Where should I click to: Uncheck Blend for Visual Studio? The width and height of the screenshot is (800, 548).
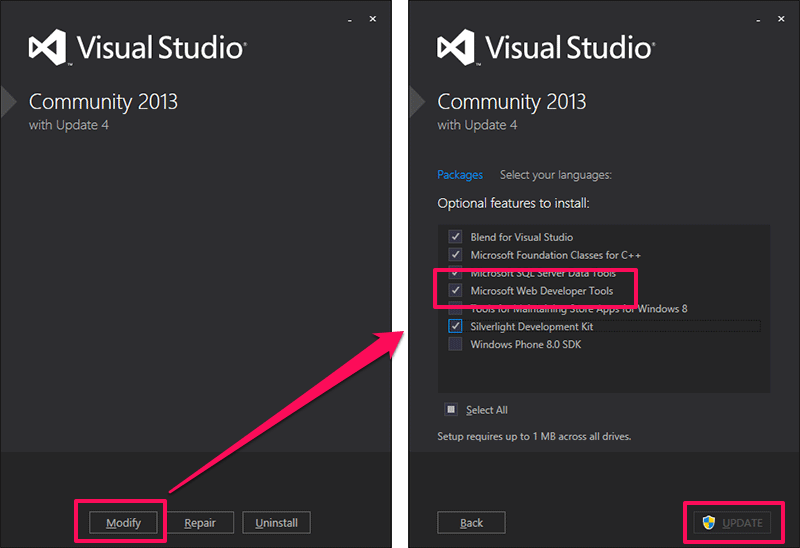[456, 237]
